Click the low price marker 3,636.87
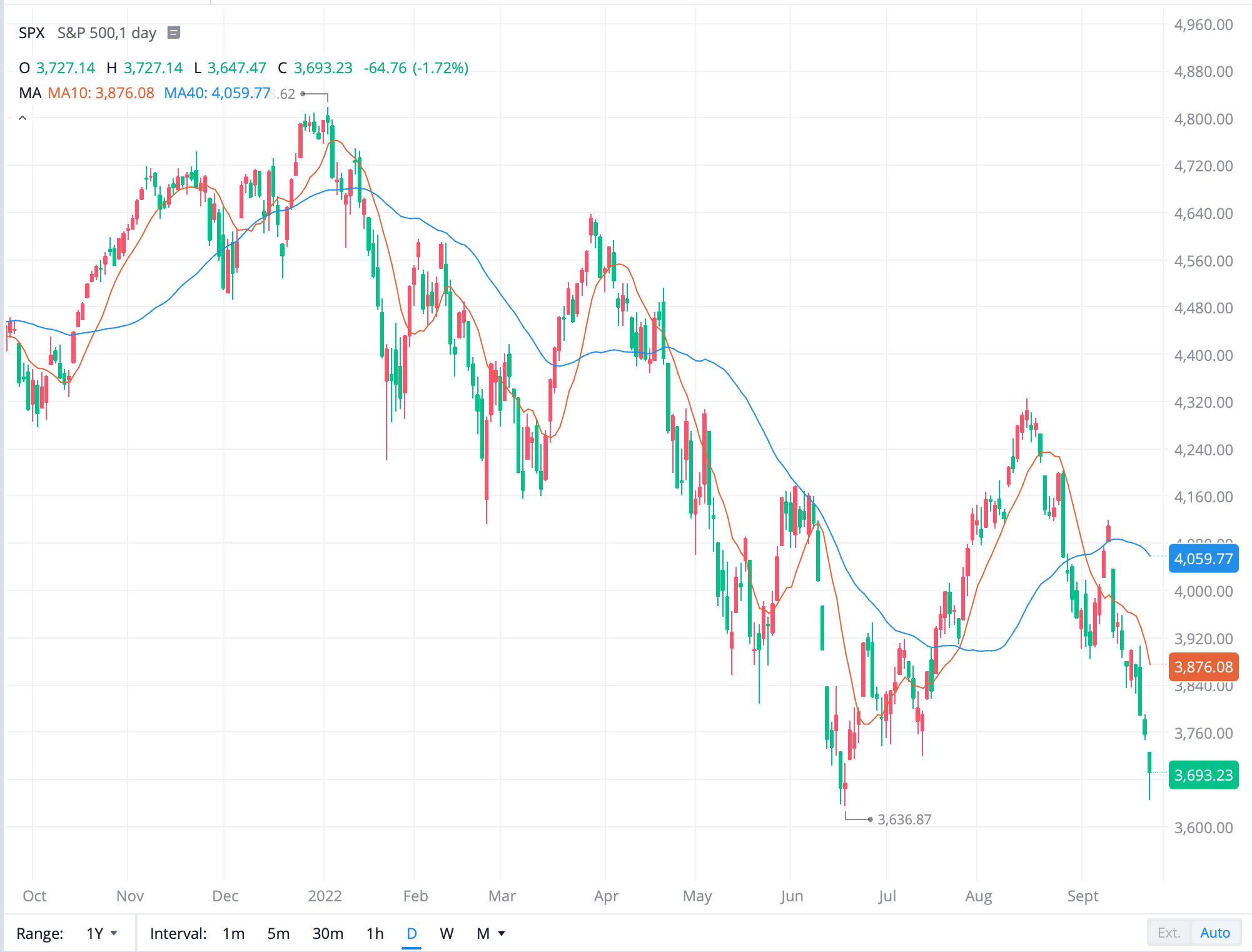The image size is (1252, 952). point(904,819)
